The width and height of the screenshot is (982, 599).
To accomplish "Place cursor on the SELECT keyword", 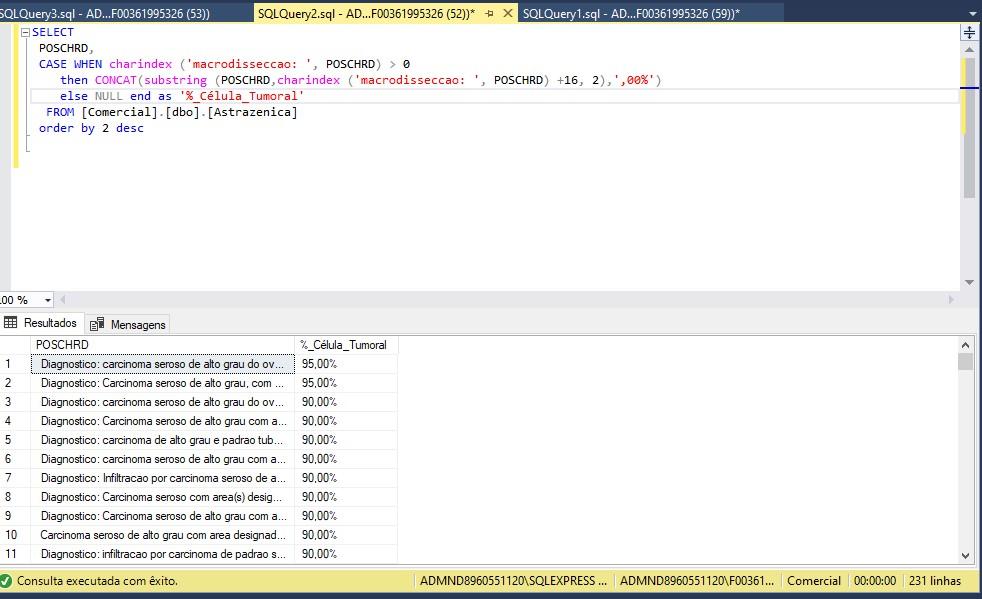I will pyautogui.click(x=53, y=33).
